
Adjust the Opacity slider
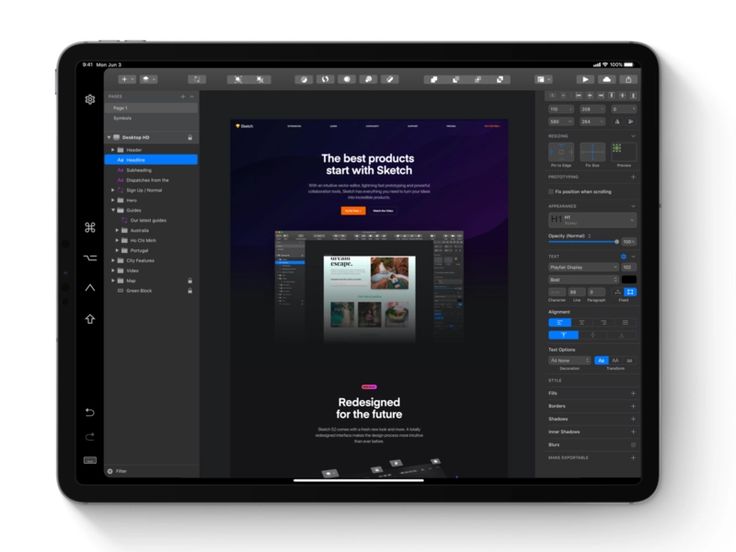(x=584, y=242)
